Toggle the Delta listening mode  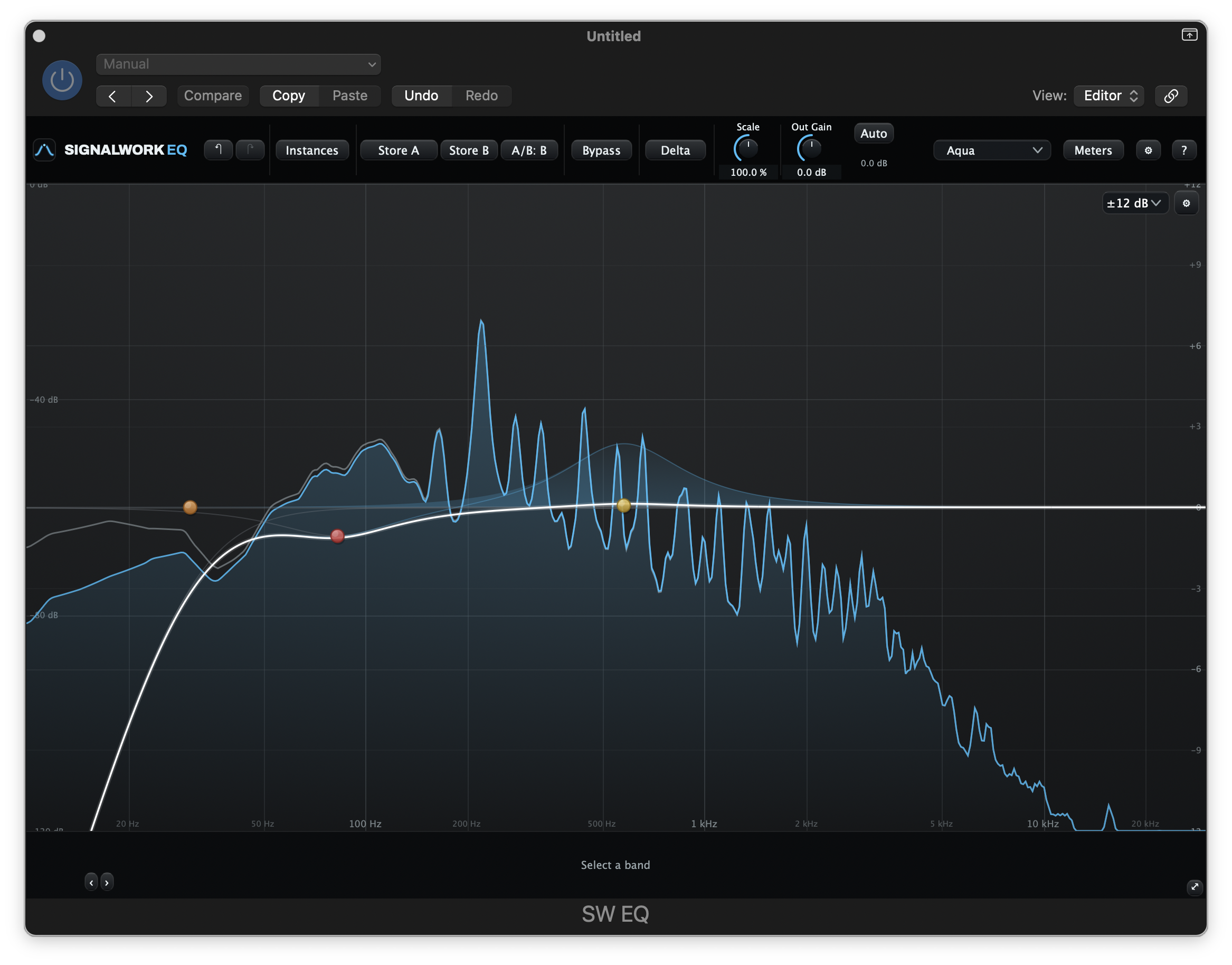(x=675, y=150)
